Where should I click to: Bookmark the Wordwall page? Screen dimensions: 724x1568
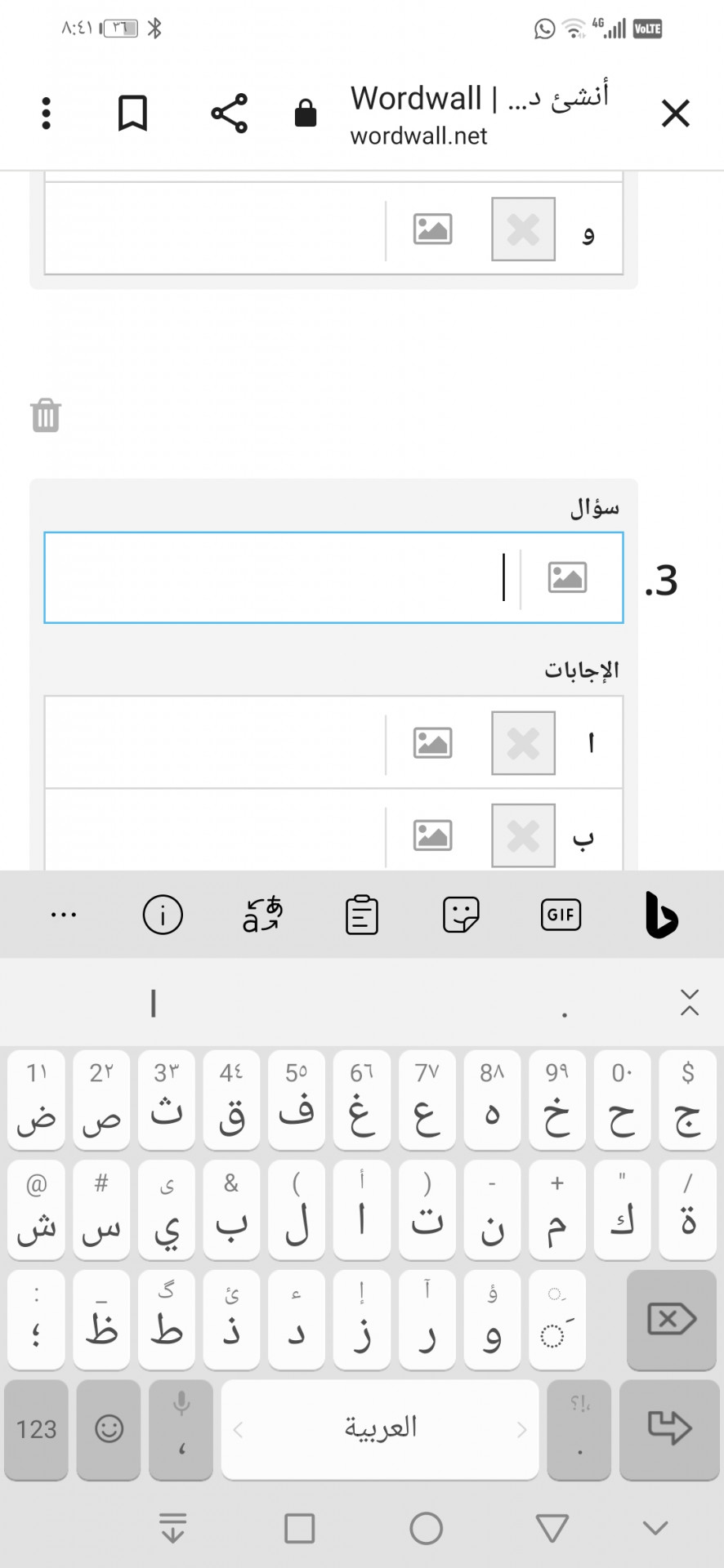click(132, 113)
